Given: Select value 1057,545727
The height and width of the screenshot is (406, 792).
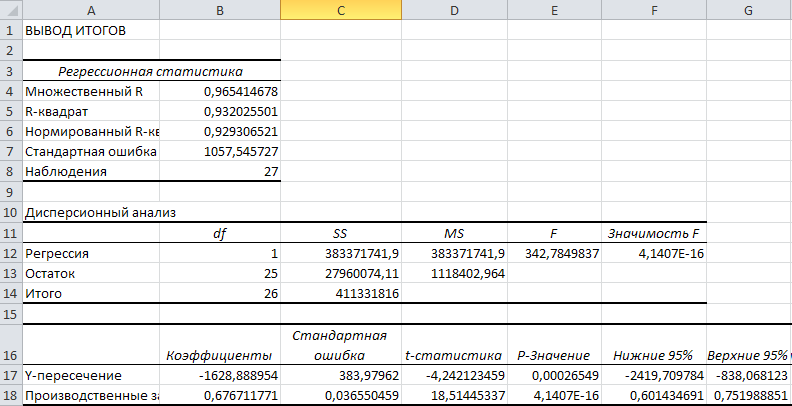Looking at the screenshot, I should (x=220, y=151).
